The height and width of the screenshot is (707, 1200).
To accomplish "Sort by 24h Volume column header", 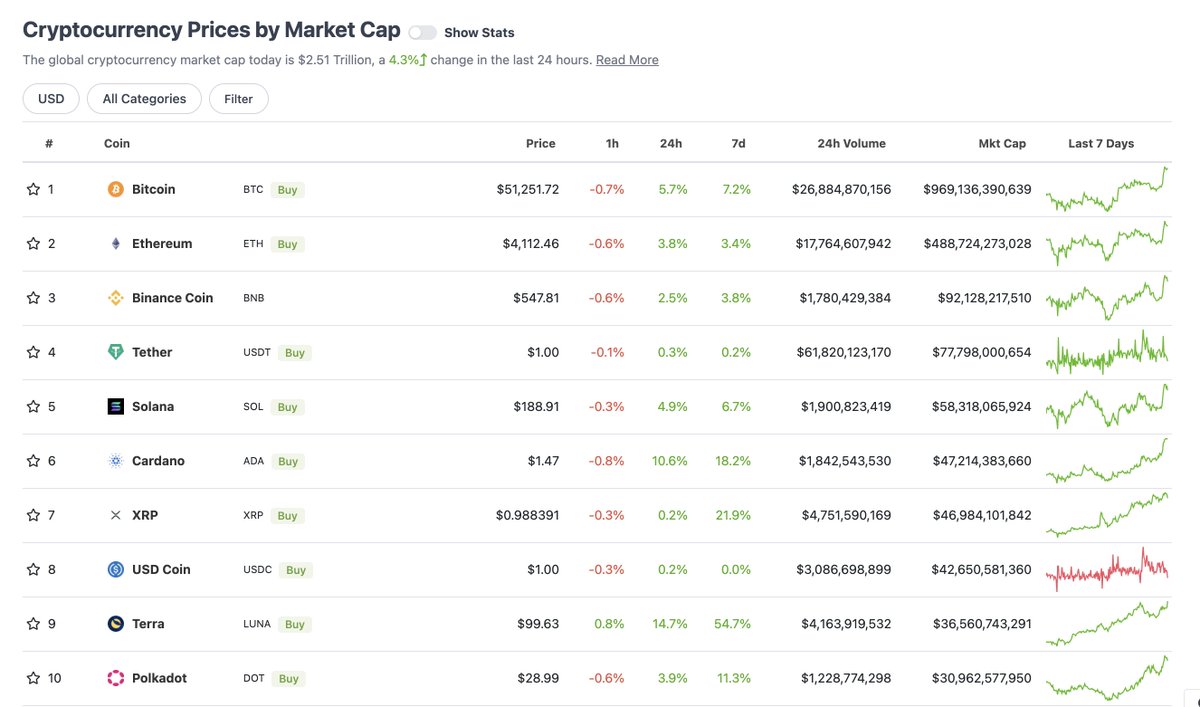I will (x=851, y=143).
